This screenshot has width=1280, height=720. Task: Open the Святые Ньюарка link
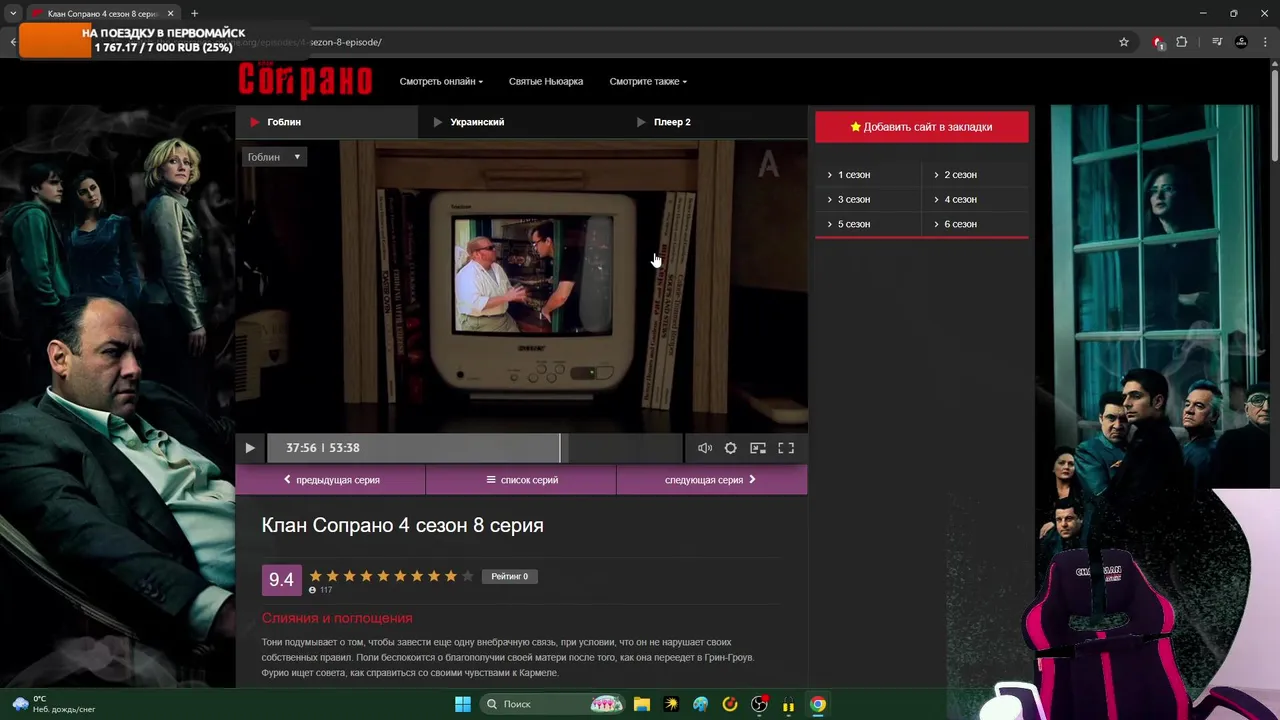(x=546, y=81)
